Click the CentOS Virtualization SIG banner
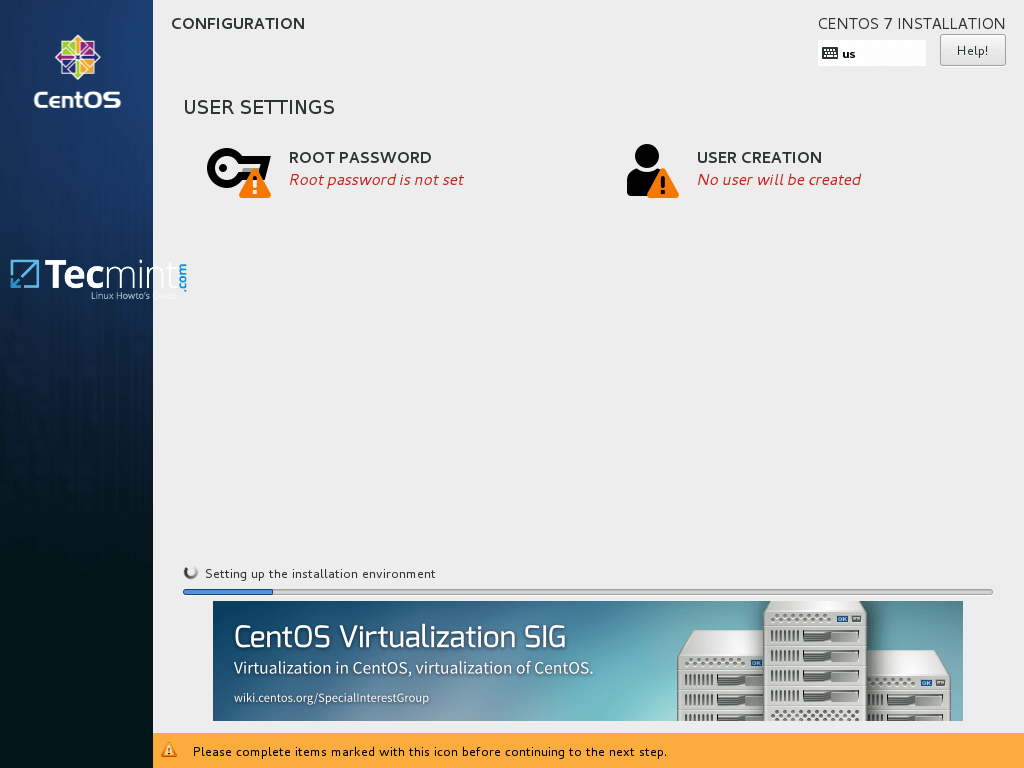Viewport: 1024px width, 768px height. pyautogui.click(x=587, y=661)
